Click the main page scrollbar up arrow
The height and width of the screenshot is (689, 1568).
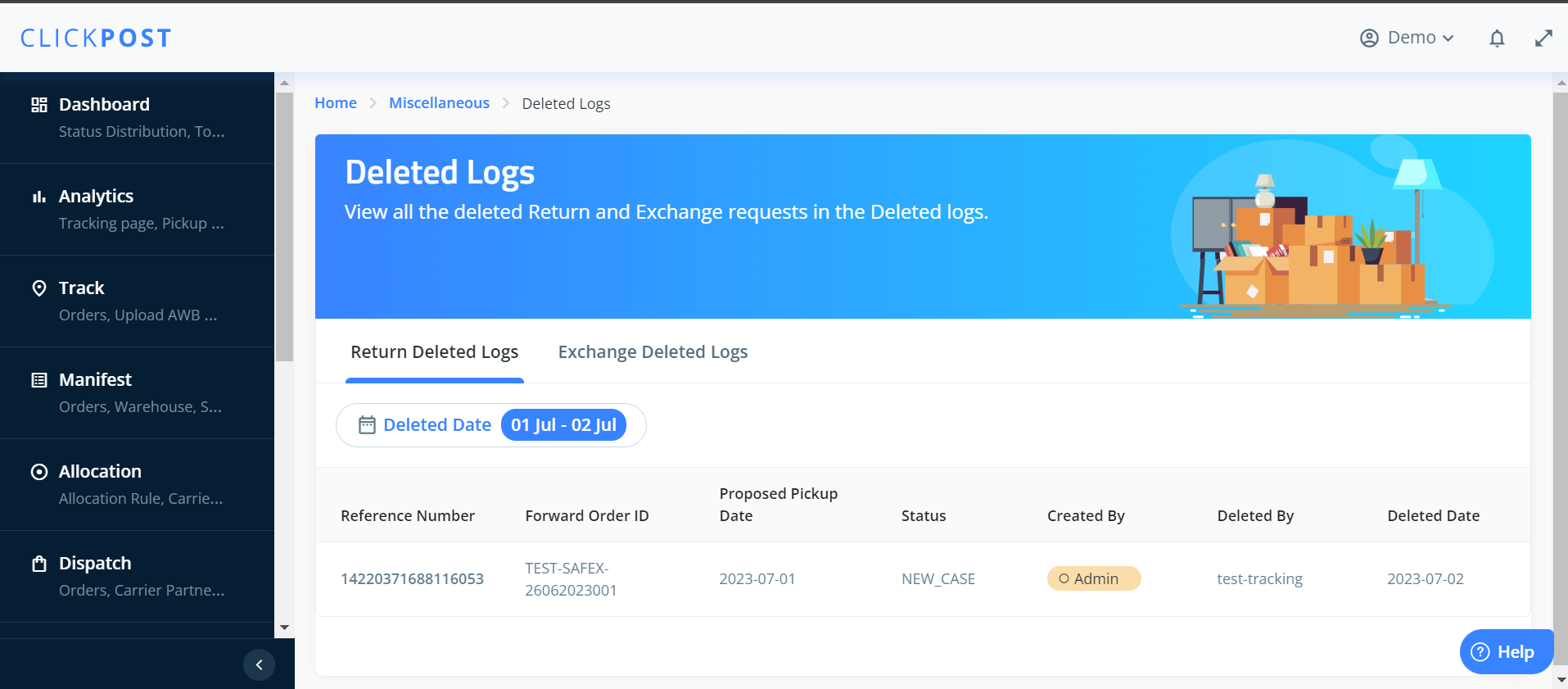click(x=1561, y=83)
